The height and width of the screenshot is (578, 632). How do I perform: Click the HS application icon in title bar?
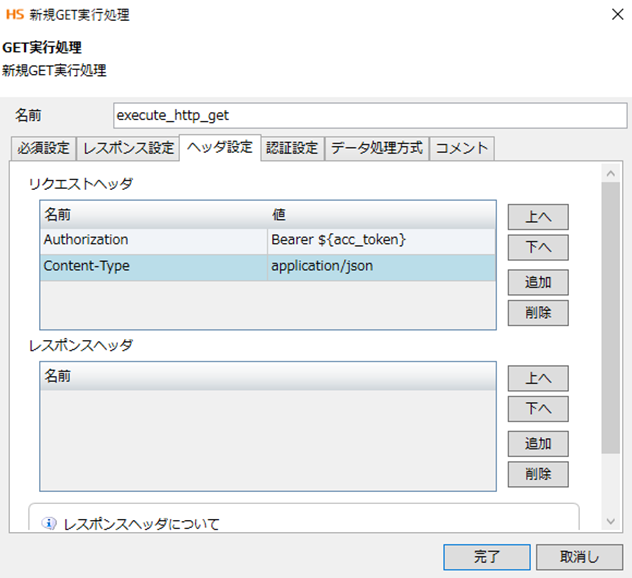14,15
